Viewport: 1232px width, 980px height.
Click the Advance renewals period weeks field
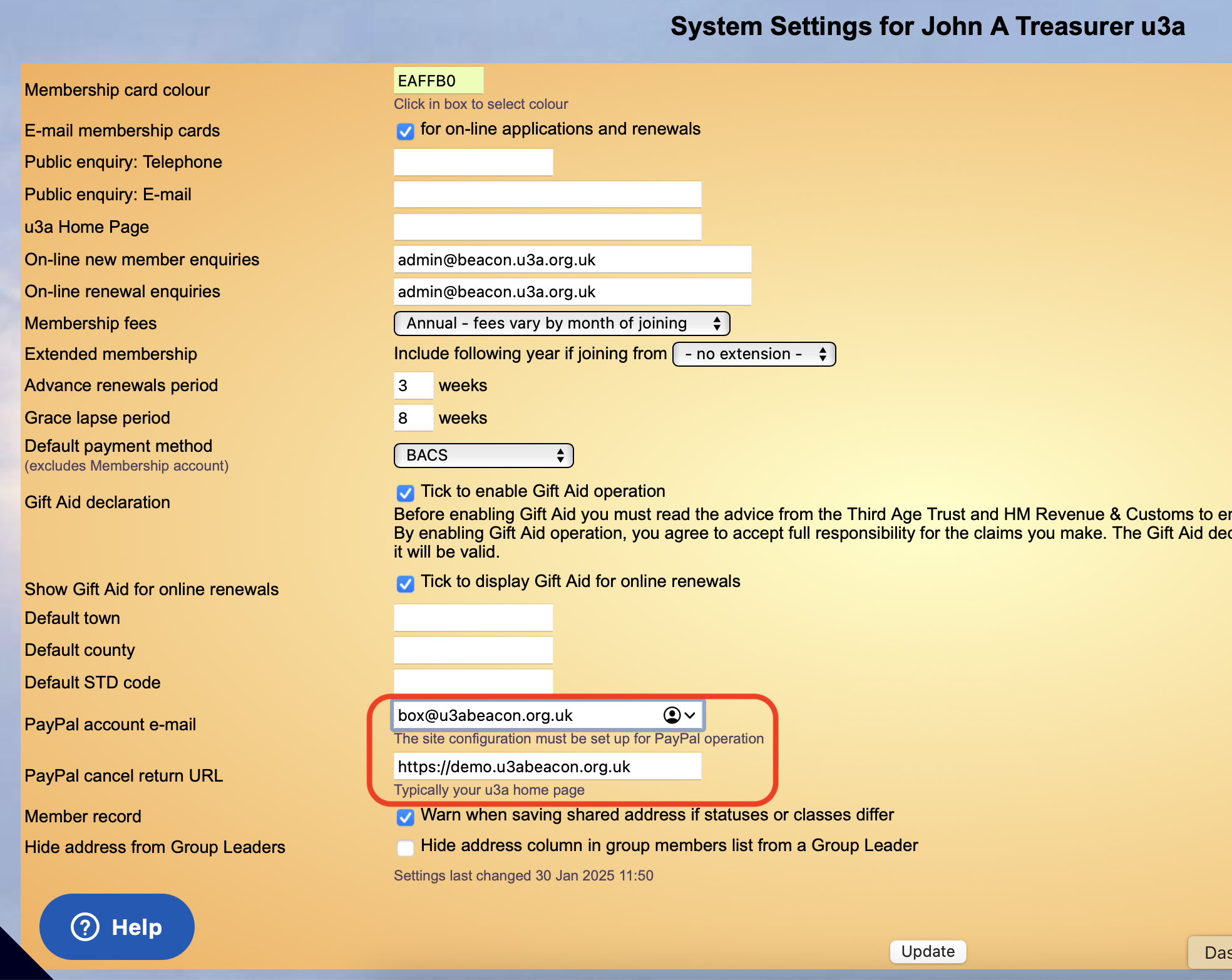tap(413, 385)
